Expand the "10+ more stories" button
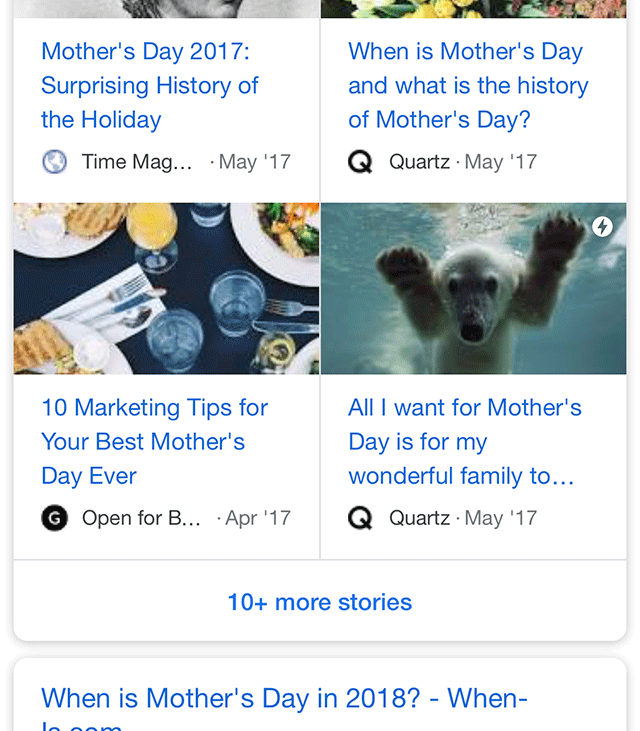Screen dimensions: 640x731 tap(320, 602)
